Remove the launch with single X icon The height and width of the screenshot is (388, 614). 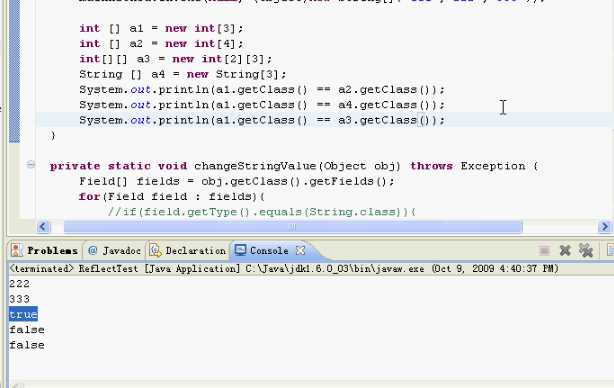[x=565, y=250]
